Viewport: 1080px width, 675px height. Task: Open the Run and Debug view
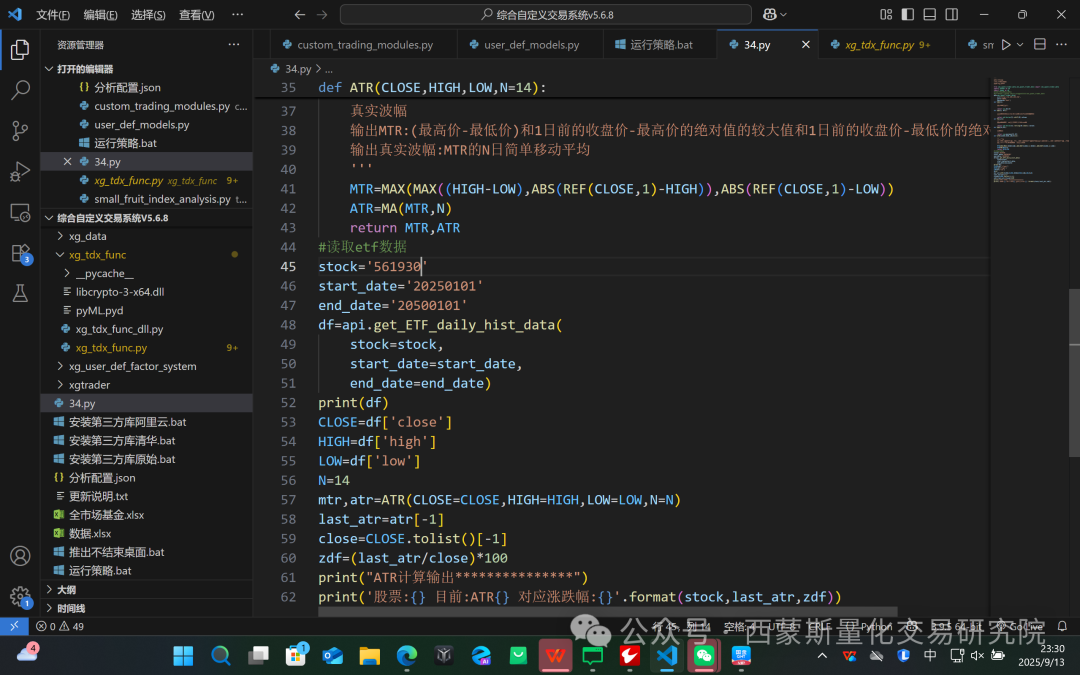(x=20, y=172)
